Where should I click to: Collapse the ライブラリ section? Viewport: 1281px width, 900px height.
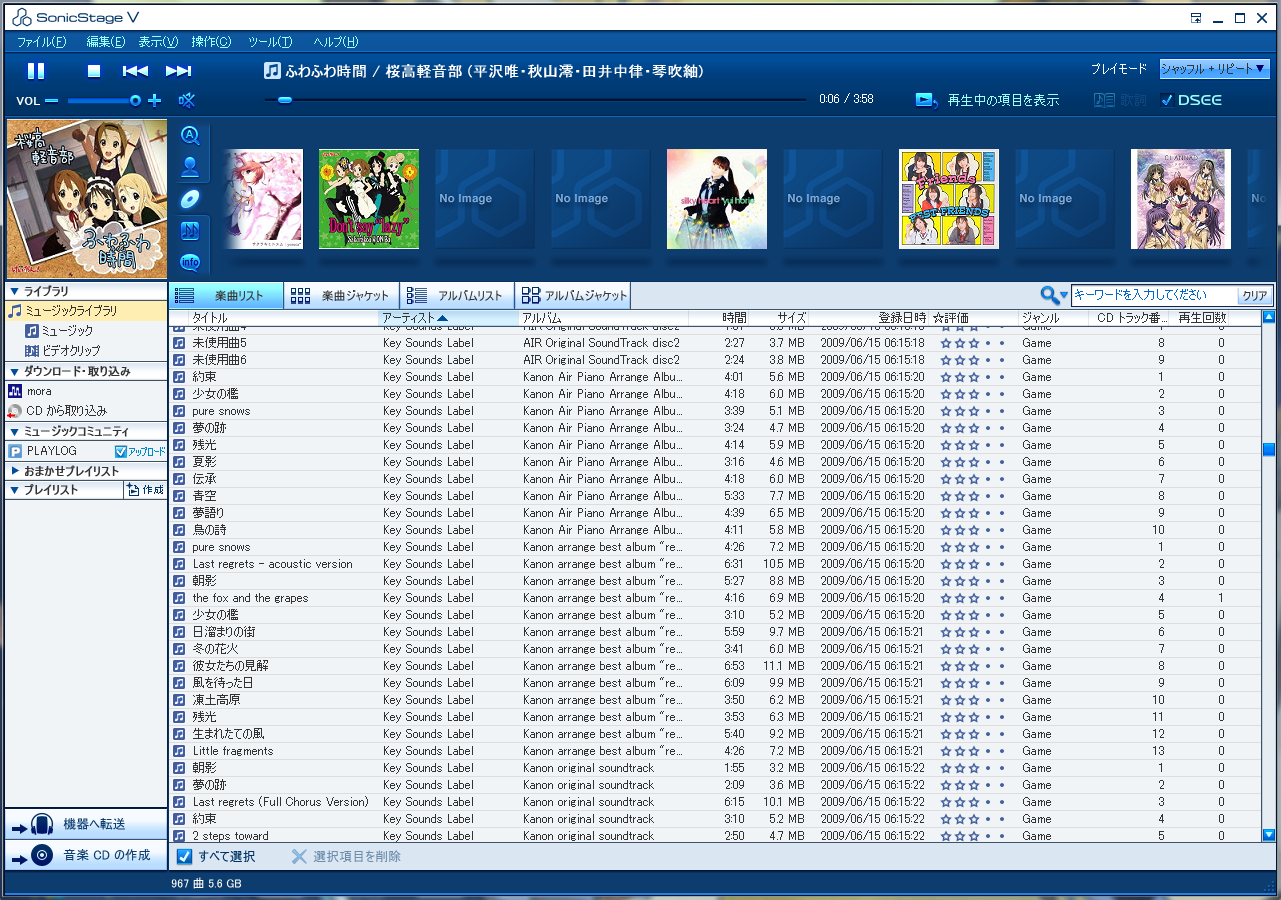click(14, 291)
